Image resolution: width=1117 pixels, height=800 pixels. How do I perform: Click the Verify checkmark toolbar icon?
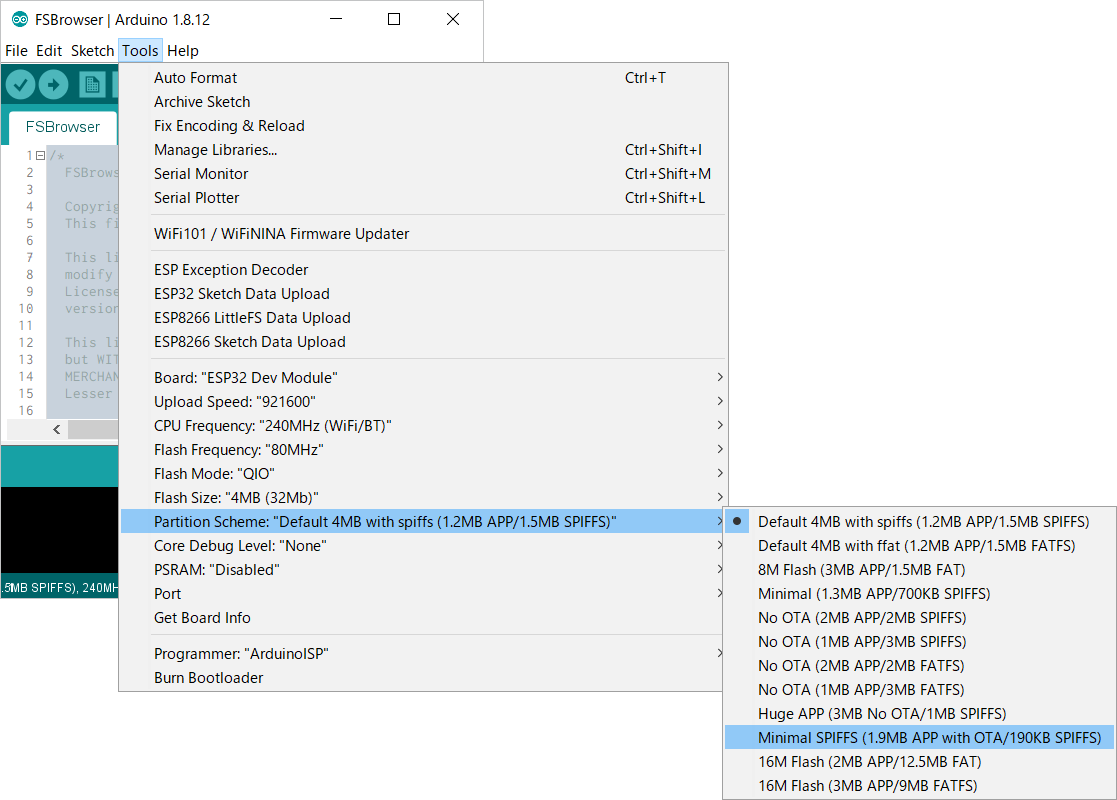tap(21, 85)
